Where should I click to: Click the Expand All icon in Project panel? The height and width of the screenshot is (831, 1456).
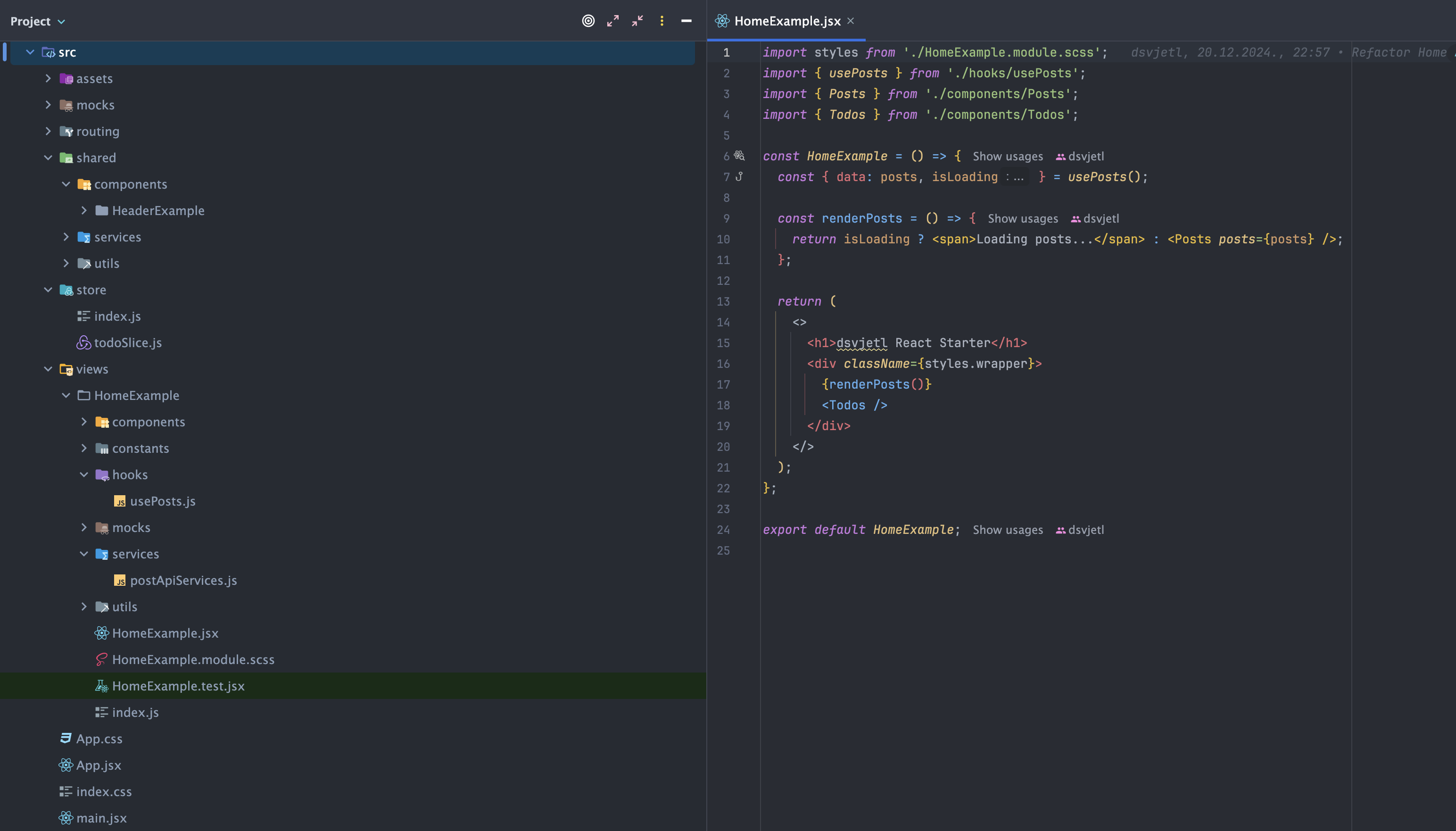click(613, 21)
